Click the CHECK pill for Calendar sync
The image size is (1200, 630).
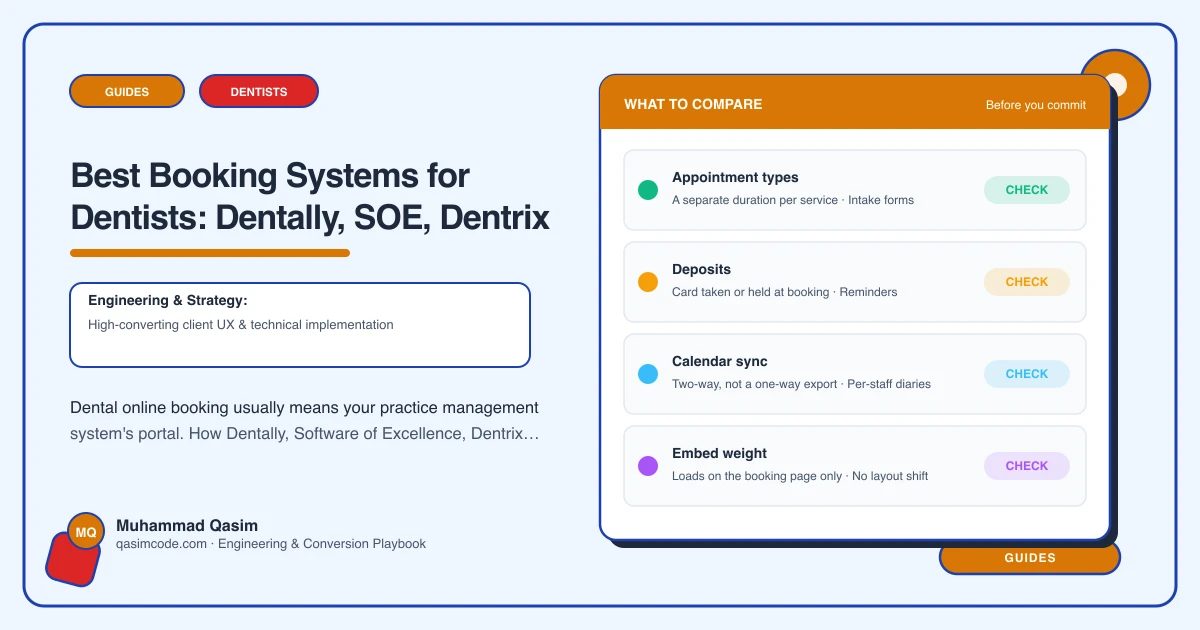[1027, 374]
